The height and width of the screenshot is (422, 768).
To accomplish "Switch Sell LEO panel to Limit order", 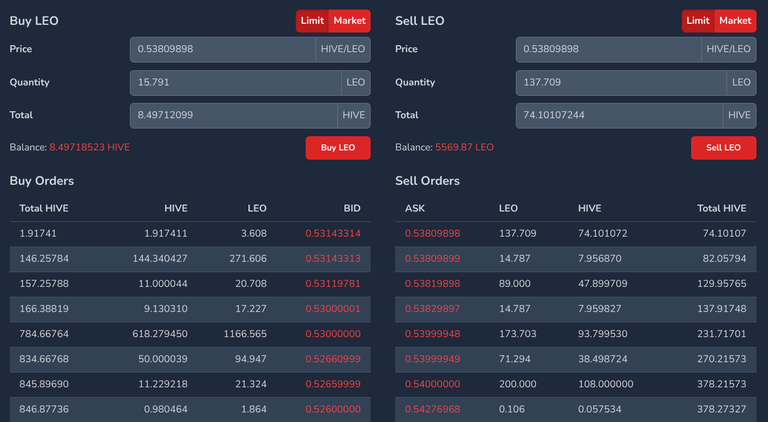I will coord(698,21).
